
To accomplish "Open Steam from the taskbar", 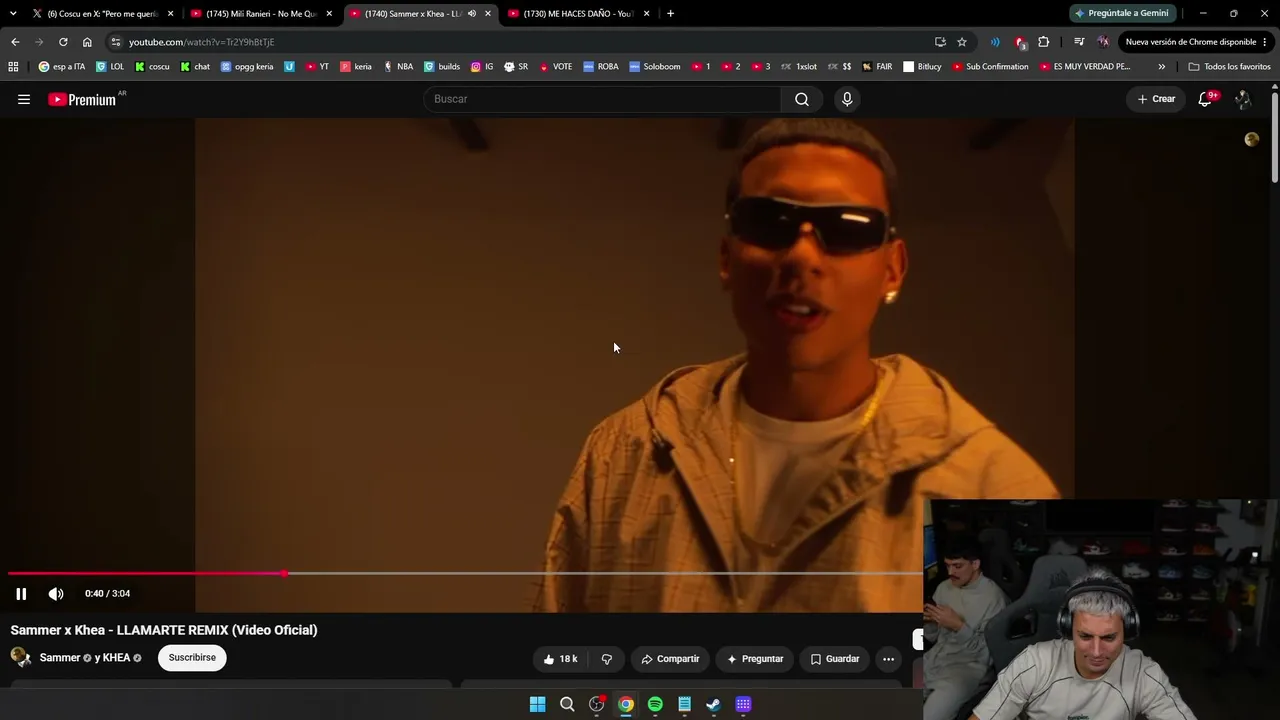I will click(x=713, y=704).
